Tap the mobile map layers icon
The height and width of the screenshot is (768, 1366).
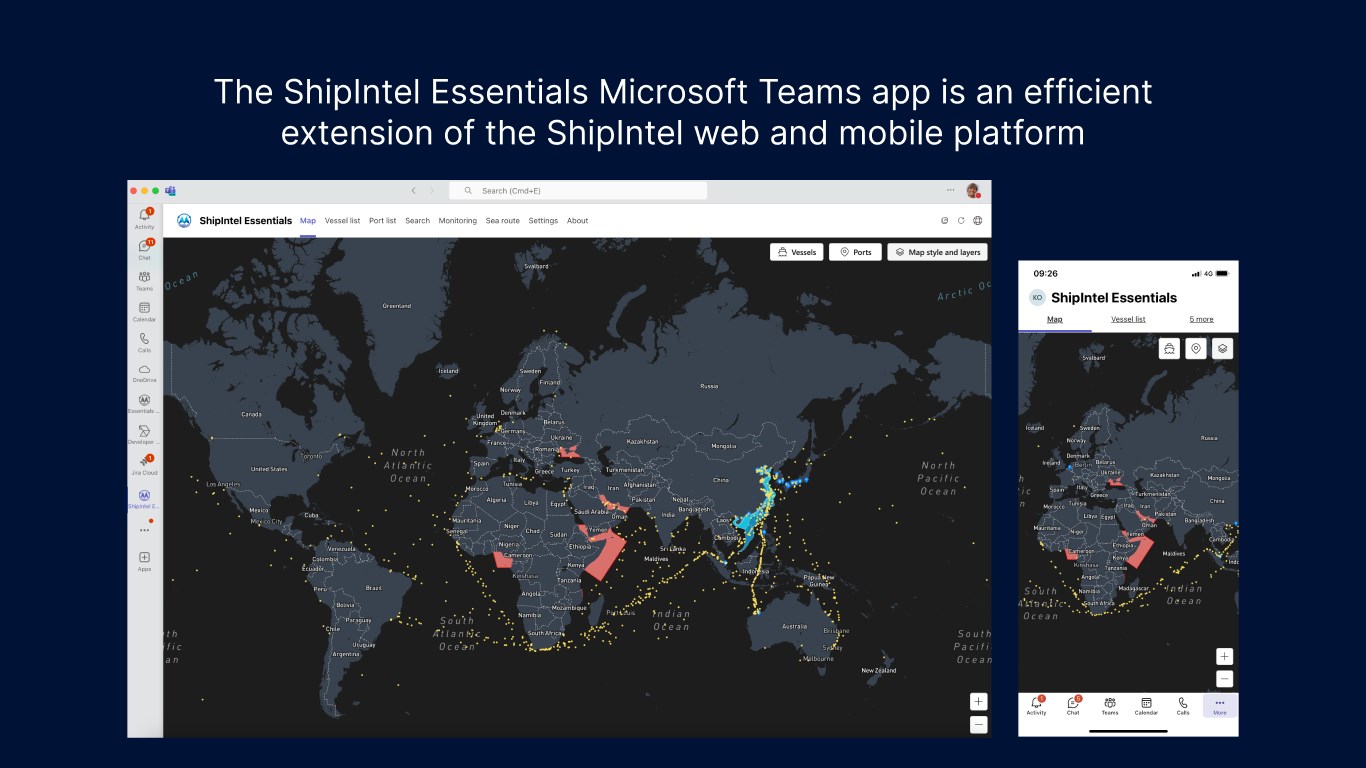coord(1222,348)
